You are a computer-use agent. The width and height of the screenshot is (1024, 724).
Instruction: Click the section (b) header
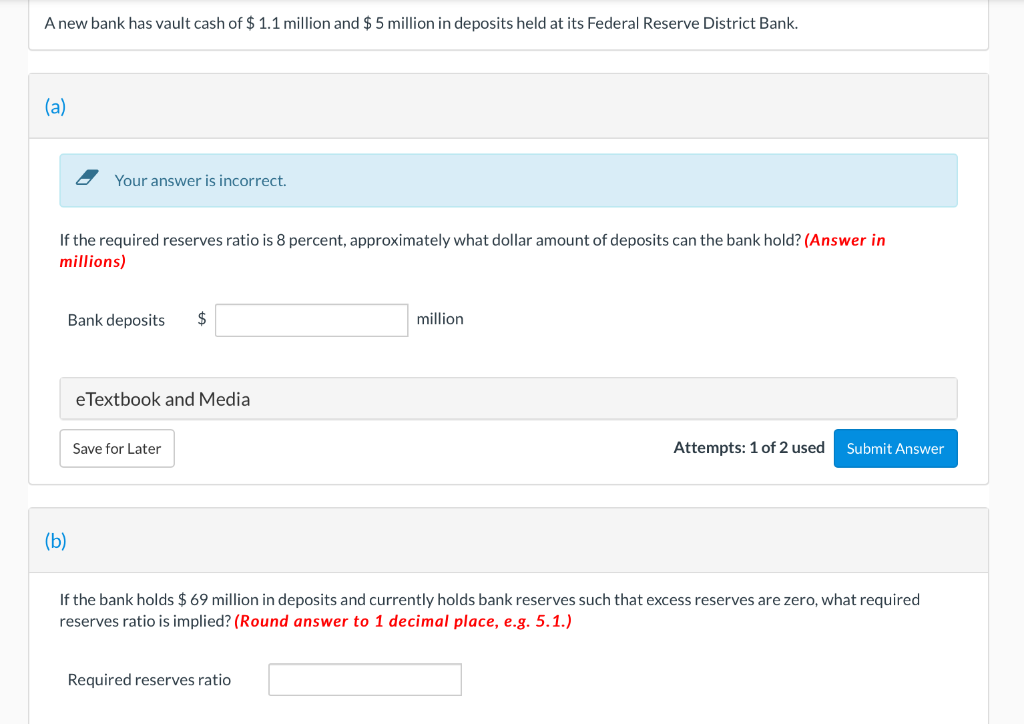point(55,540)
